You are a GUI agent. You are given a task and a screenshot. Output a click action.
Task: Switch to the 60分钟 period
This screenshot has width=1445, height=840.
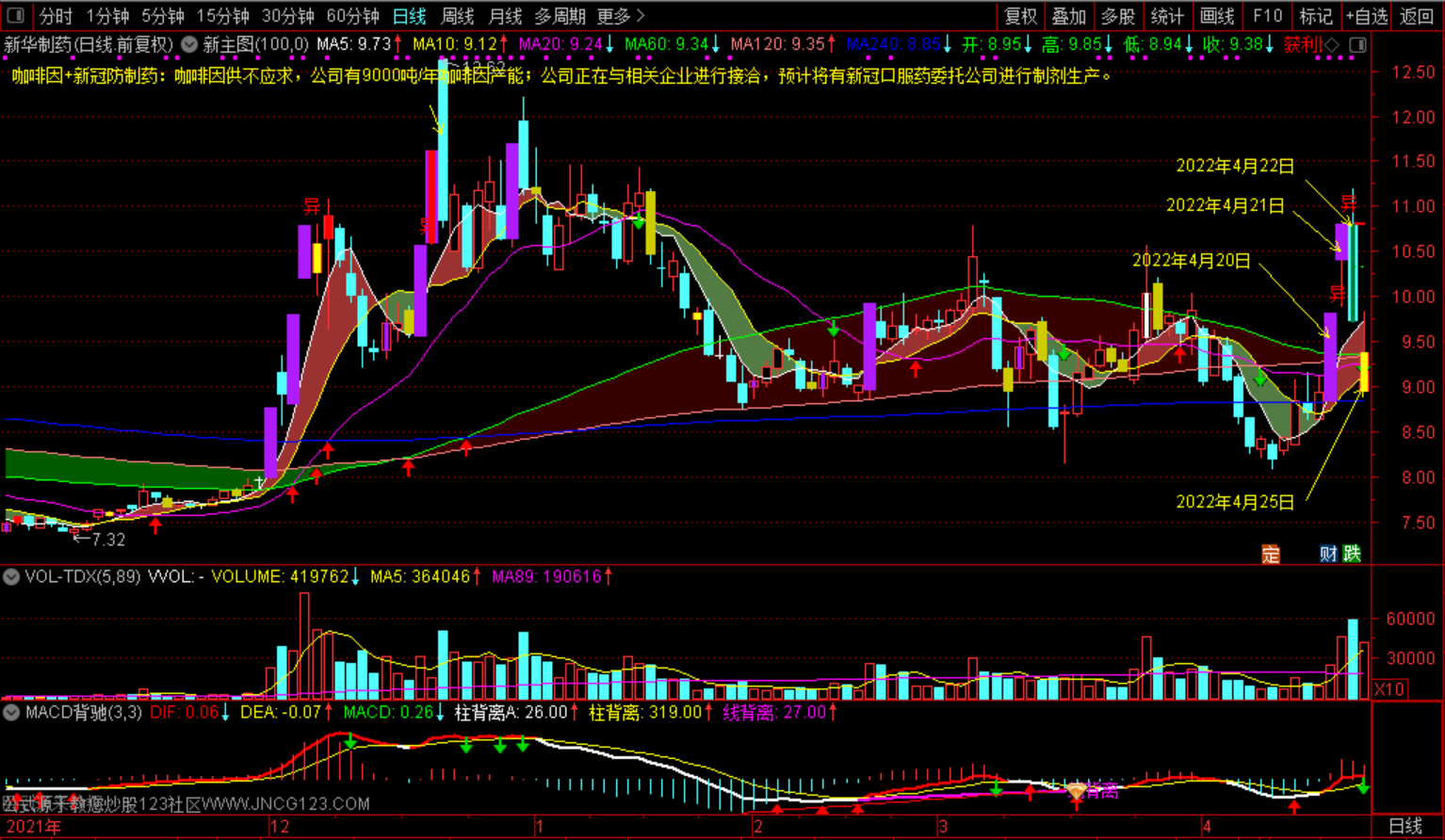point(352,16)
